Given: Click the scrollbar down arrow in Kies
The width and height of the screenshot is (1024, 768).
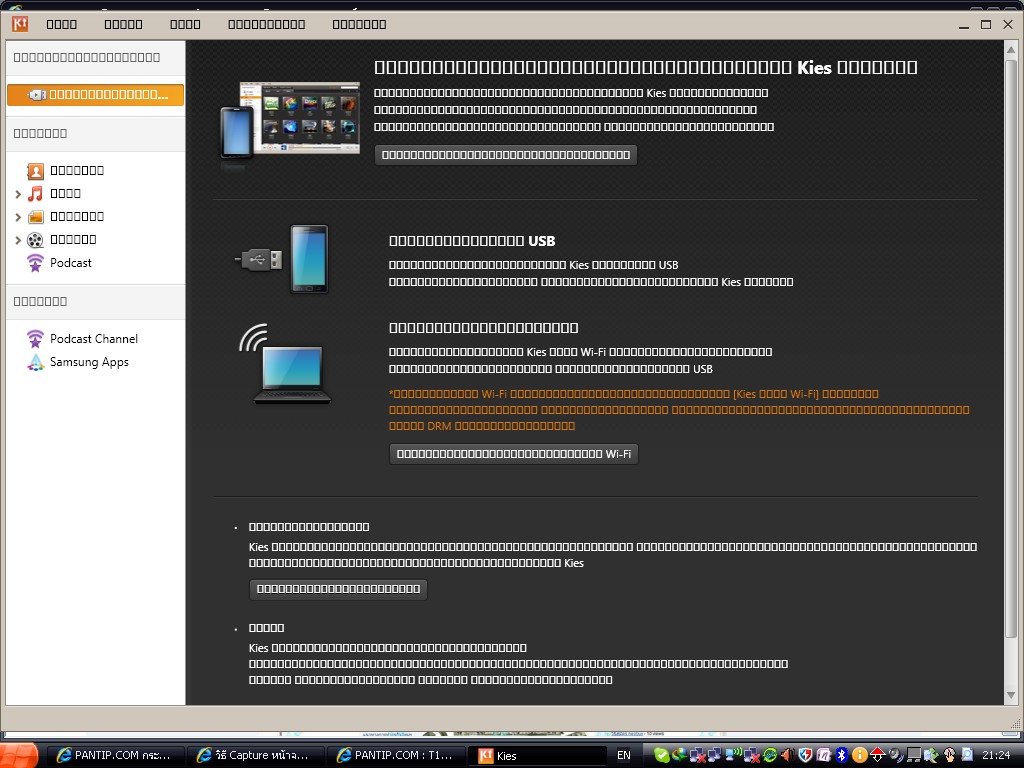Looking at the screenshot, I should 1010,696.
